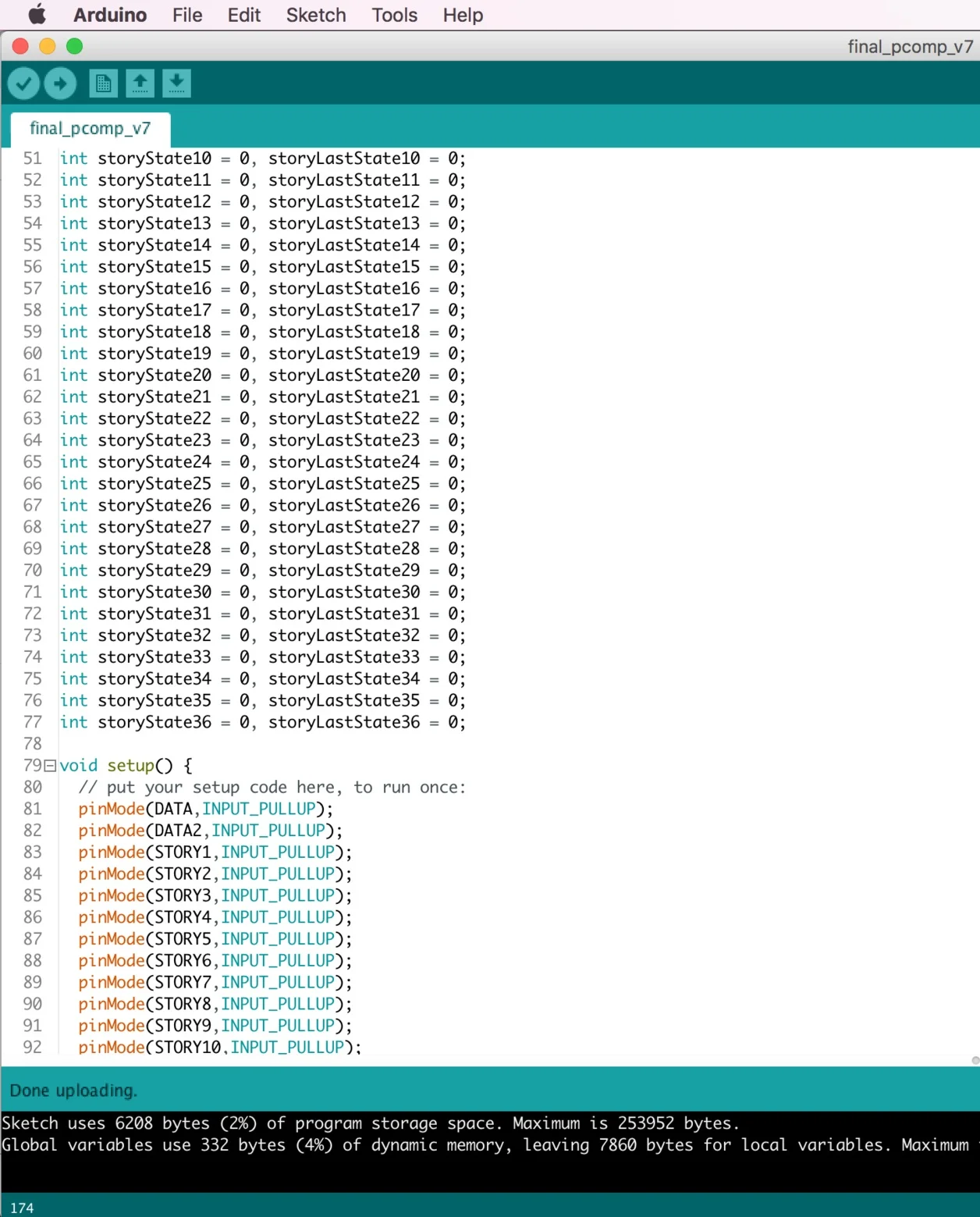This screenshot has height=1217, width=980.
Task: Click on storyLastState30 in line 71
Action: pos(344,592)
